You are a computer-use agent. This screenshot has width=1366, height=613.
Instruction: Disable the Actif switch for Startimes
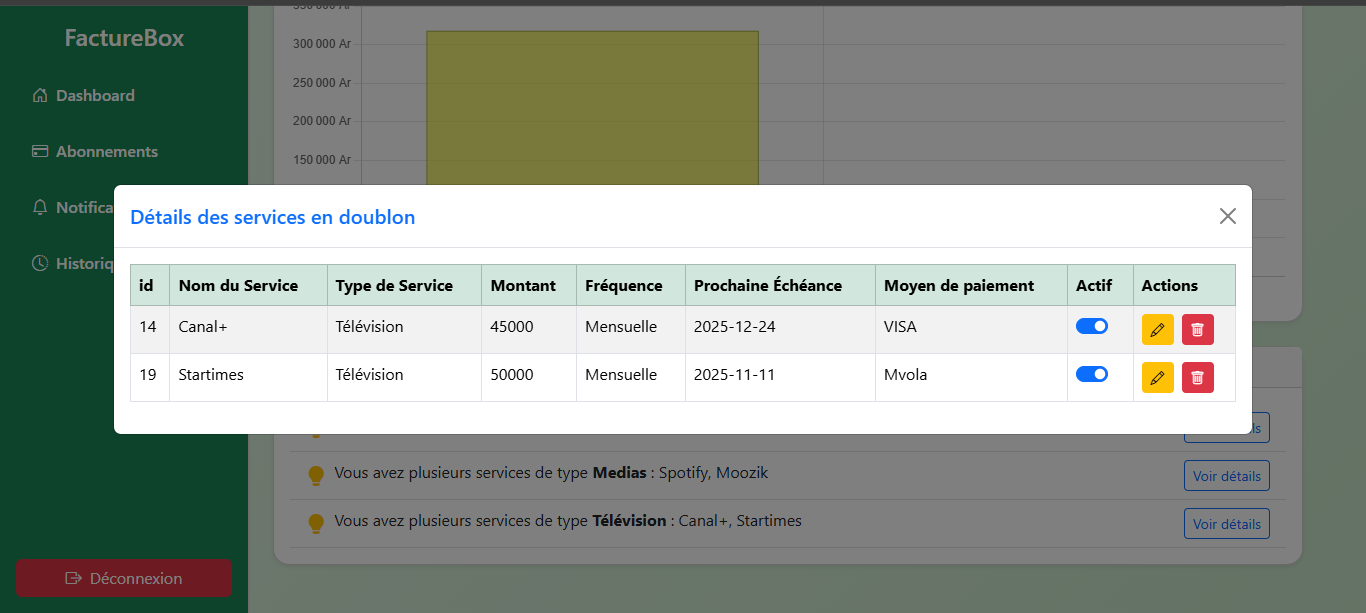click(1092, 374)
